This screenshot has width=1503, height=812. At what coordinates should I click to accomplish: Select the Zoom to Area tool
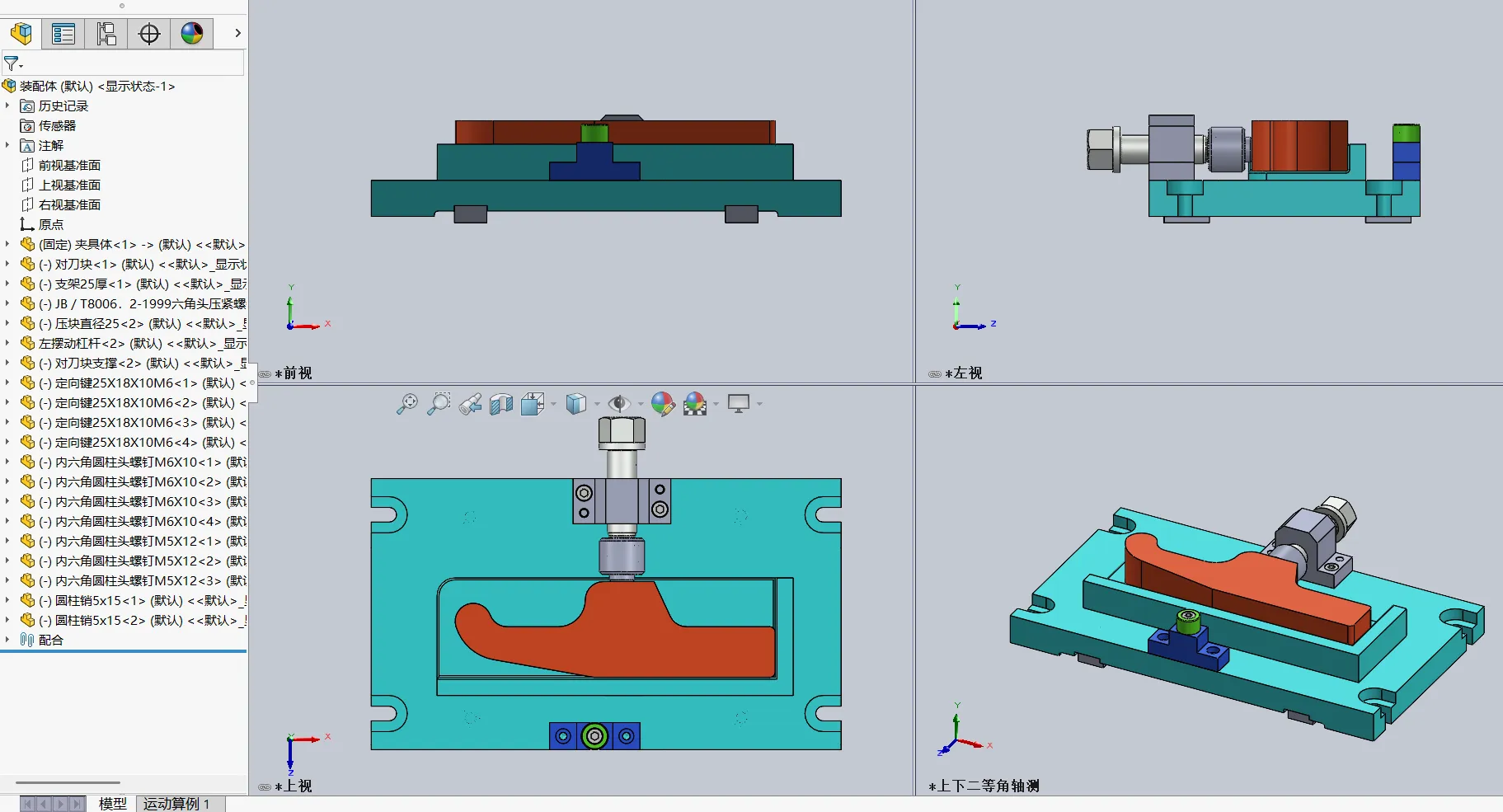tap(439, 404)
